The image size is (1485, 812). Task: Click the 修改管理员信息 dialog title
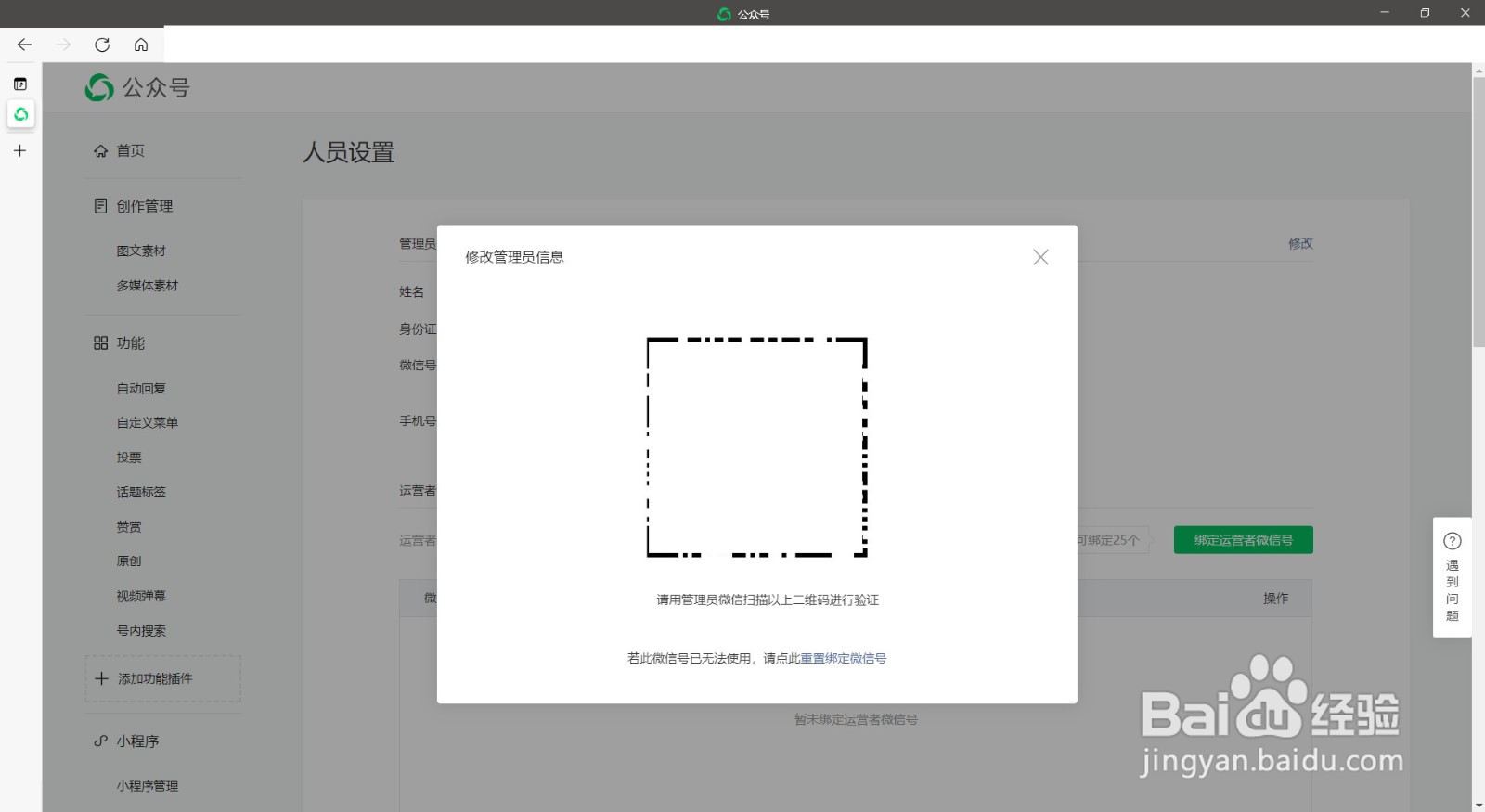(514, 257)
